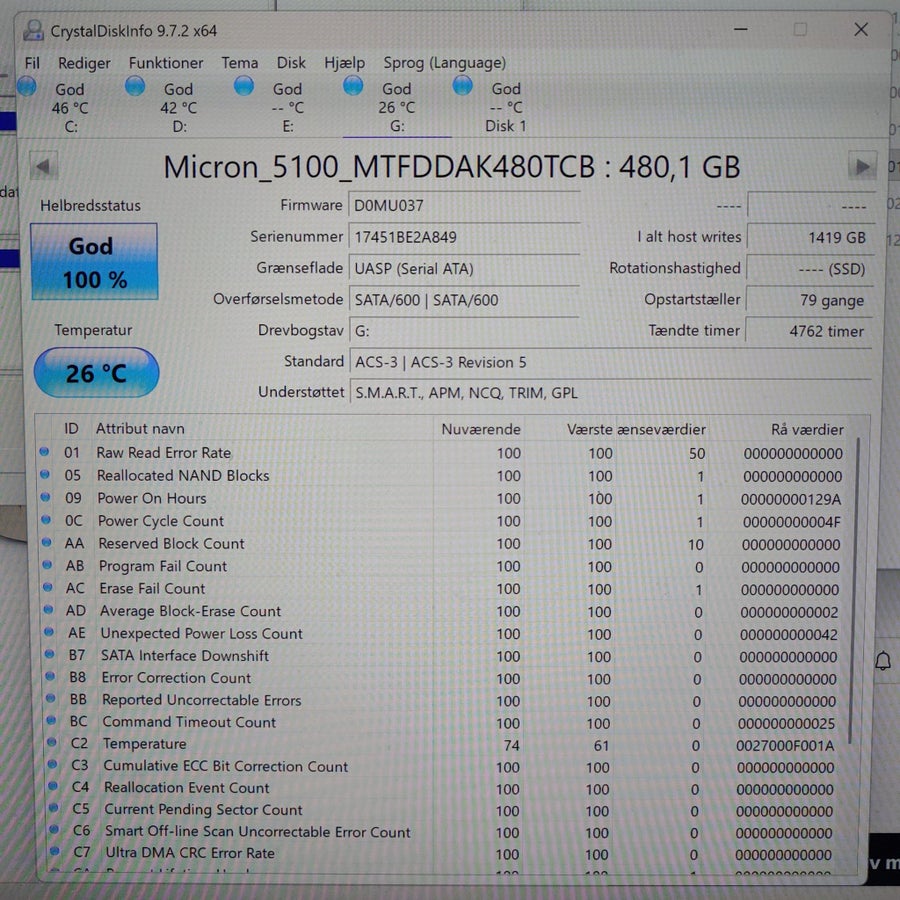Click the drive title Micron_5100_MTFDDAK480TCB

(x=379, y=167)
